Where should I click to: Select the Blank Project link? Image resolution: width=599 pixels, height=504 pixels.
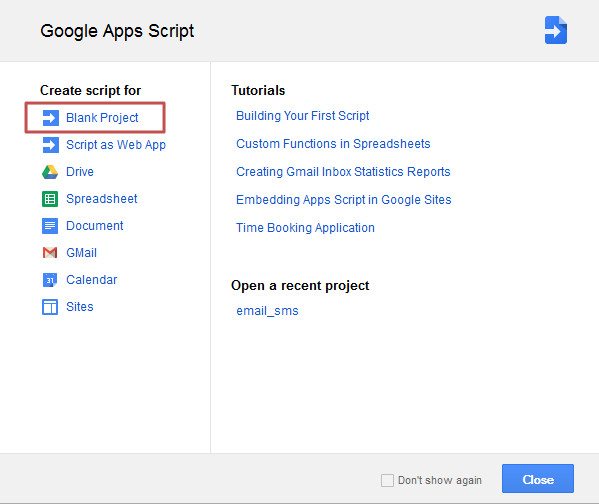pyautogui.click(x=102, y=118)
